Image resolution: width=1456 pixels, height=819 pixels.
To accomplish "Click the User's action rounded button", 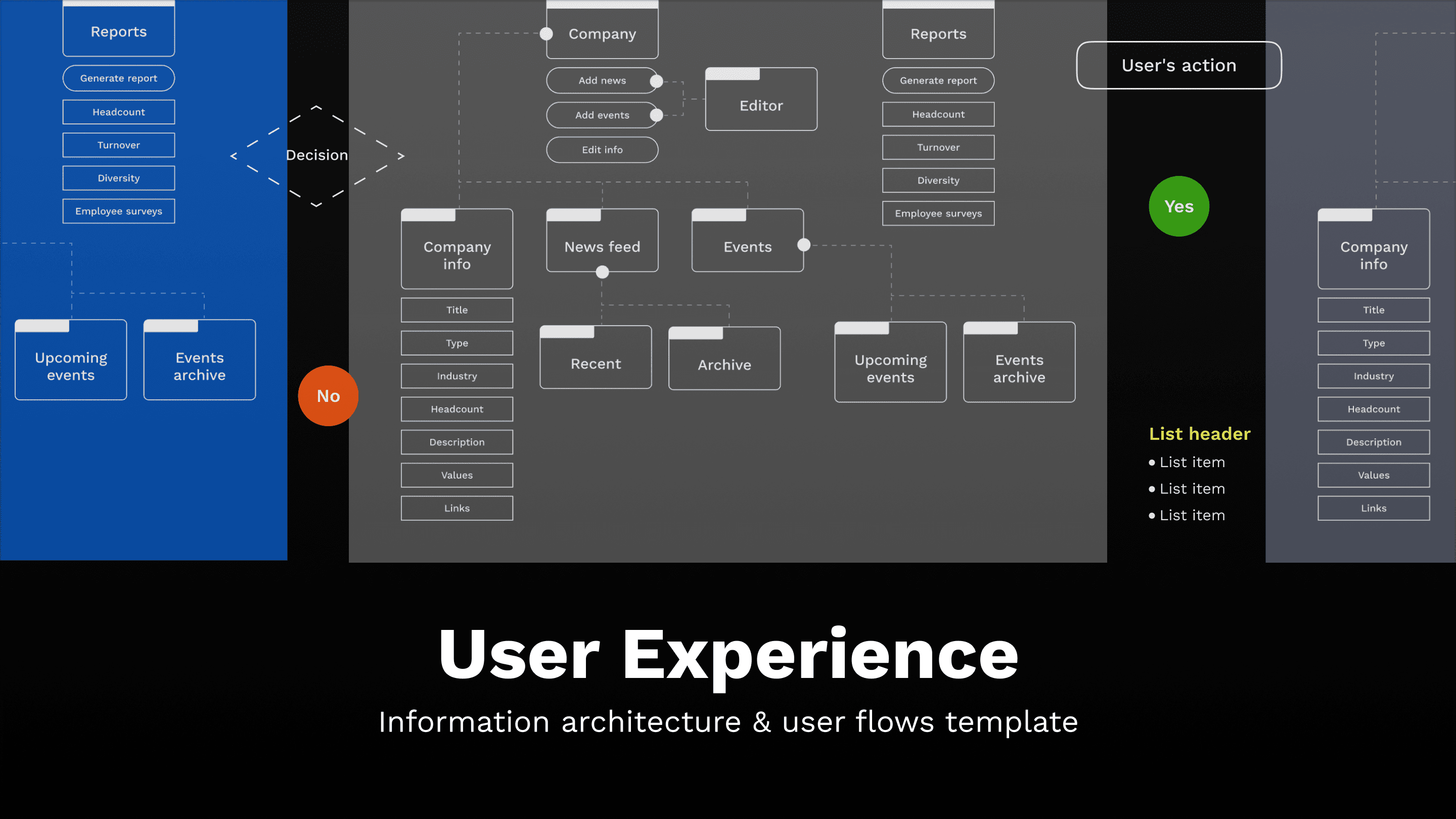I will tap(1178, 66).
